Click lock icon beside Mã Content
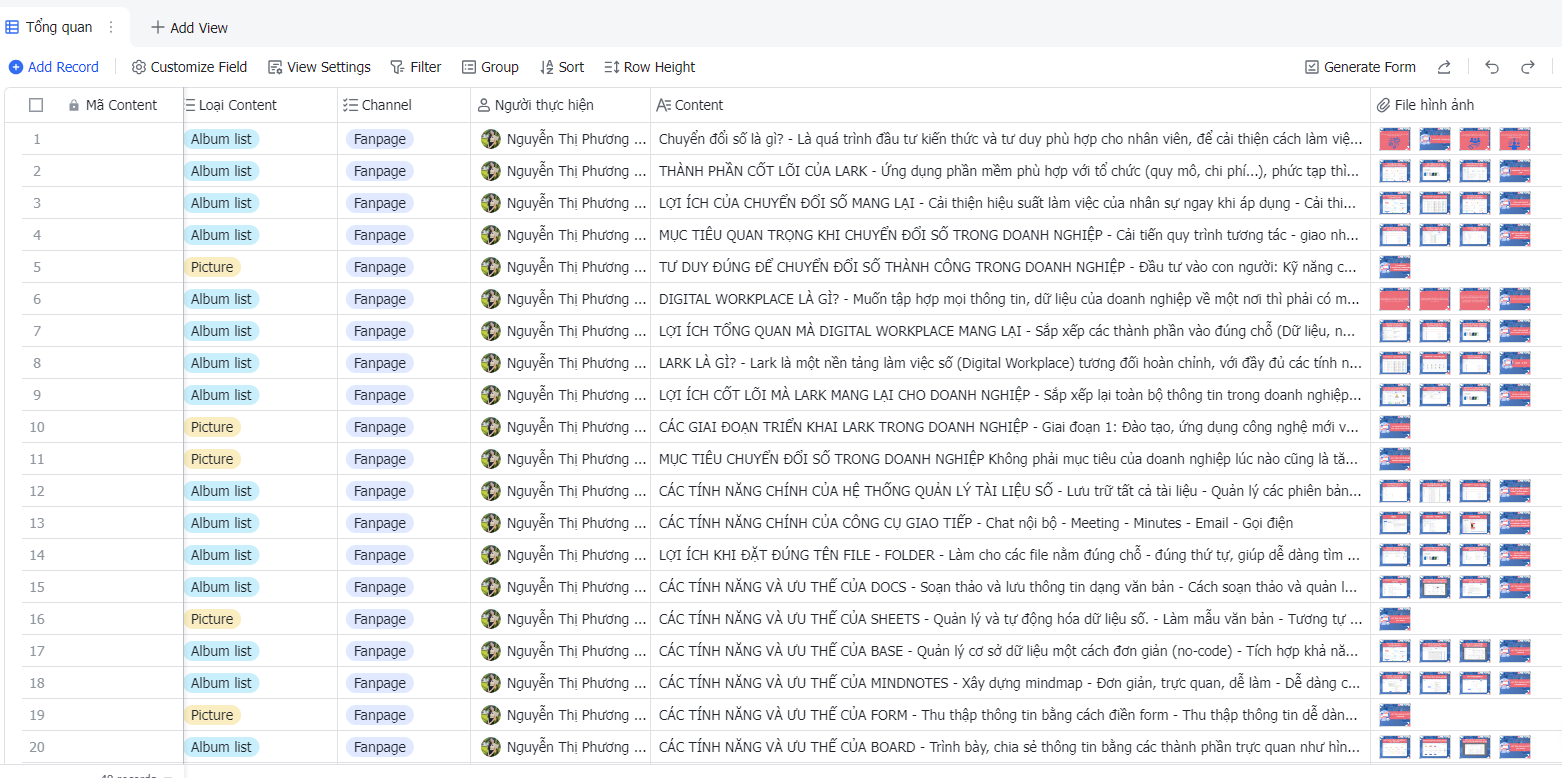Image resolution: width=1562 pixels, height=778 pixels. [74, 105]
